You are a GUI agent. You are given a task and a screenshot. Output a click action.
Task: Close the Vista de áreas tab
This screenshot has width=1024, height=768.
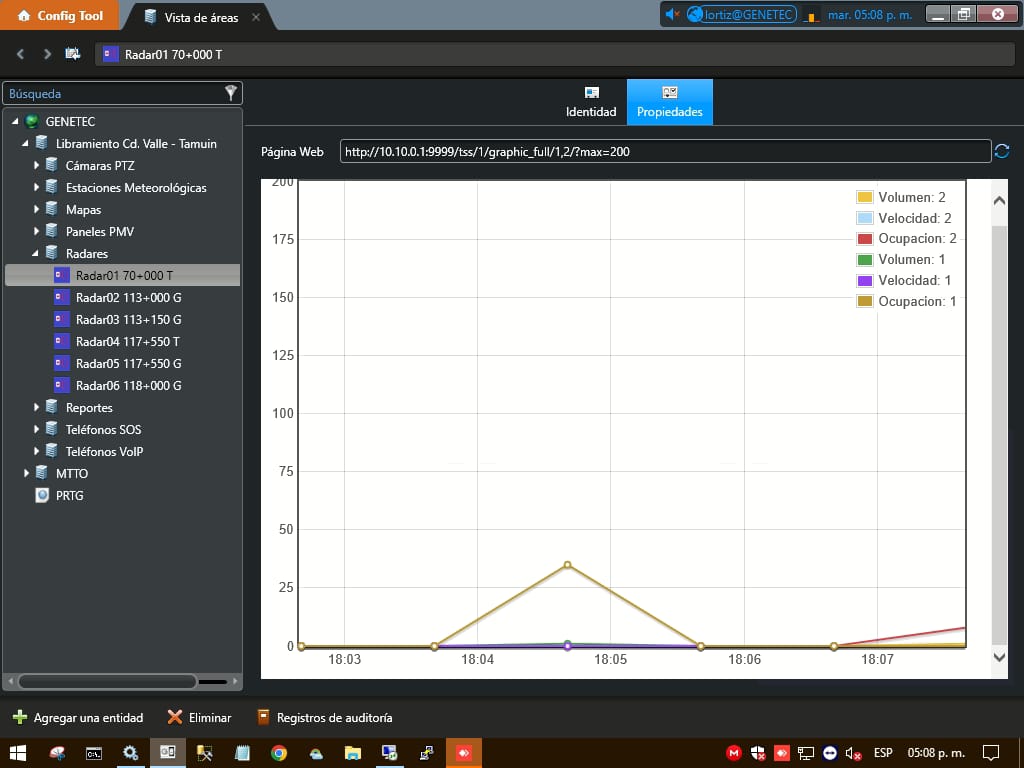[256, 17]
